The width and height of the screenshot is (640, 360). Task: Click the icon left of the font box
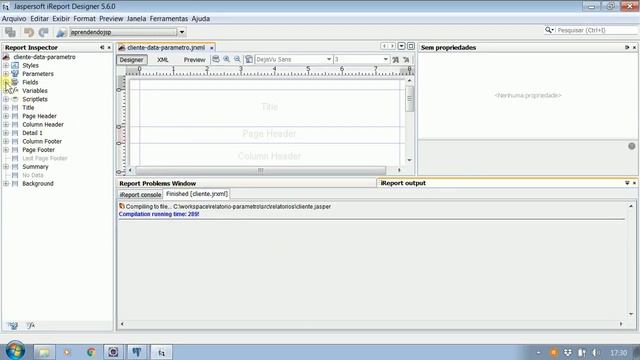tap(249, 59)
